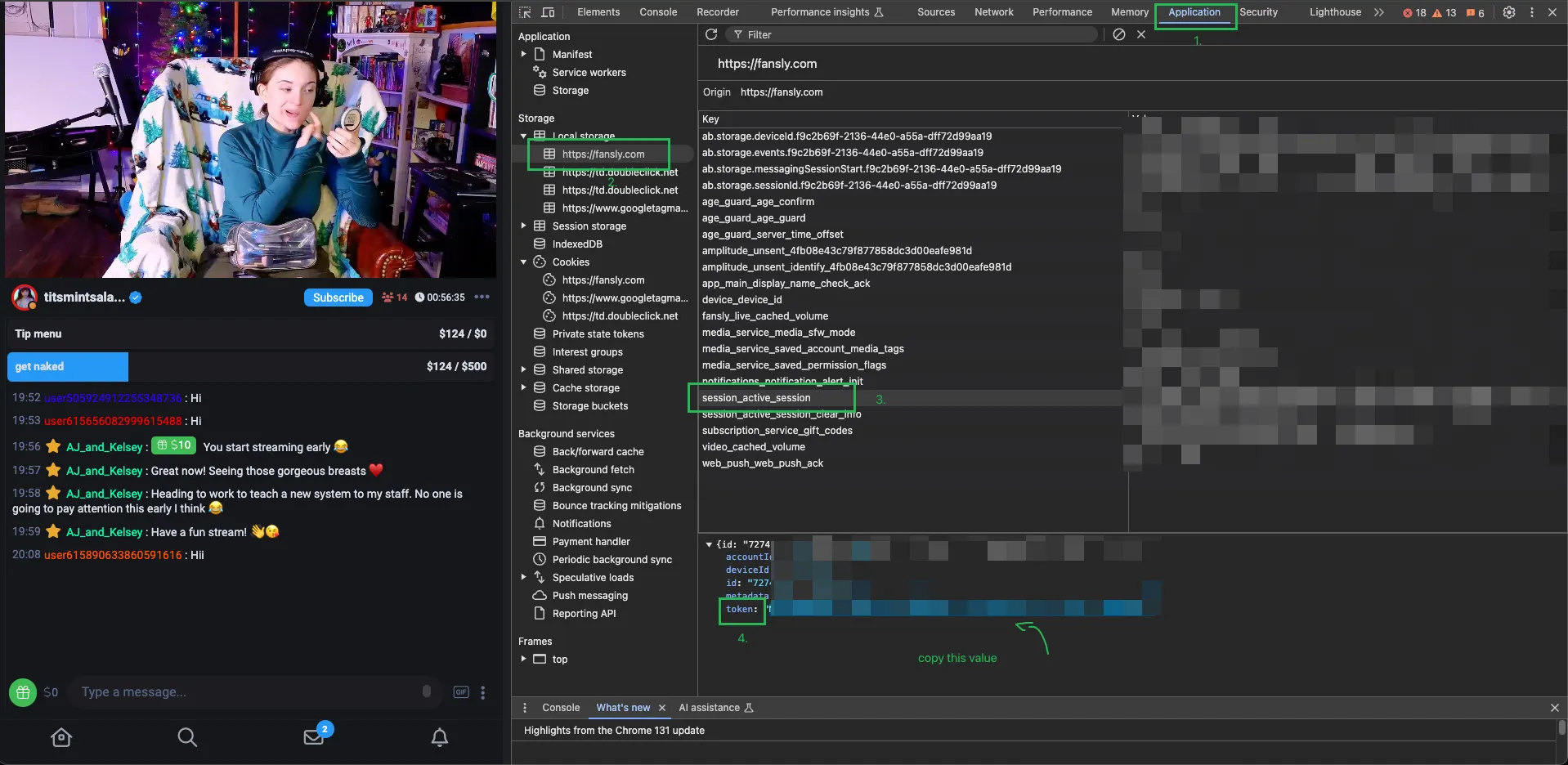Viewport: 1568px width, 765px height.
Task: Switch to the Elements tab
Action: point(598,12)
